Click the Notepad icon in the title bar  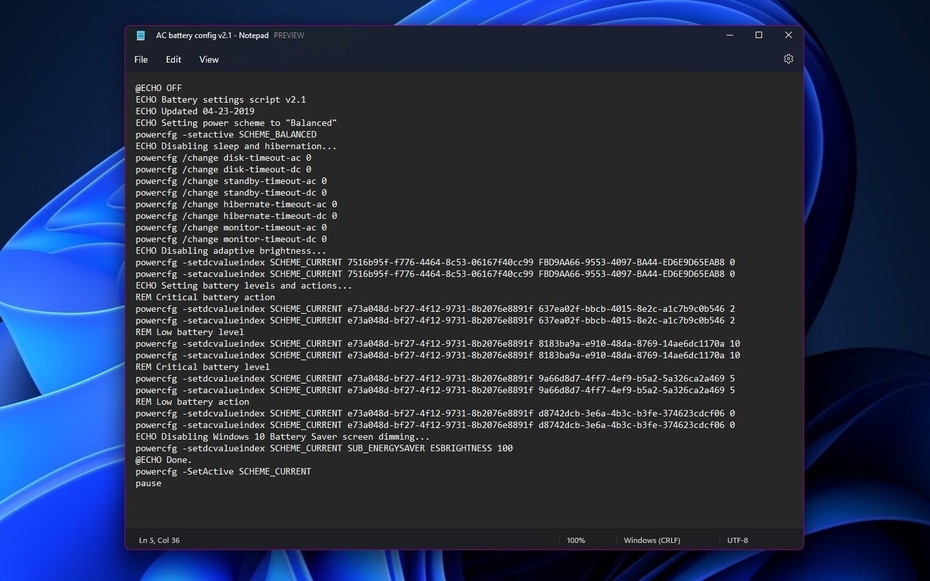(x=140, y=35)
